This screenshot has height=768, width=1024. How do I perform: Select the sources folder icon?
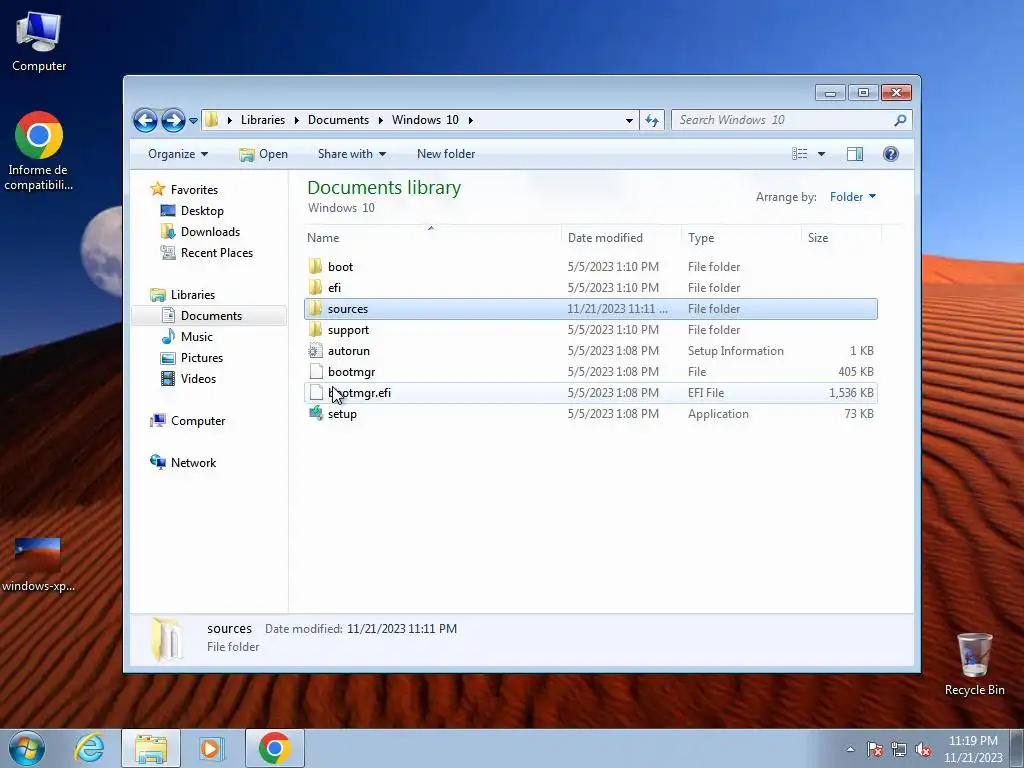(x=315, y=309)
